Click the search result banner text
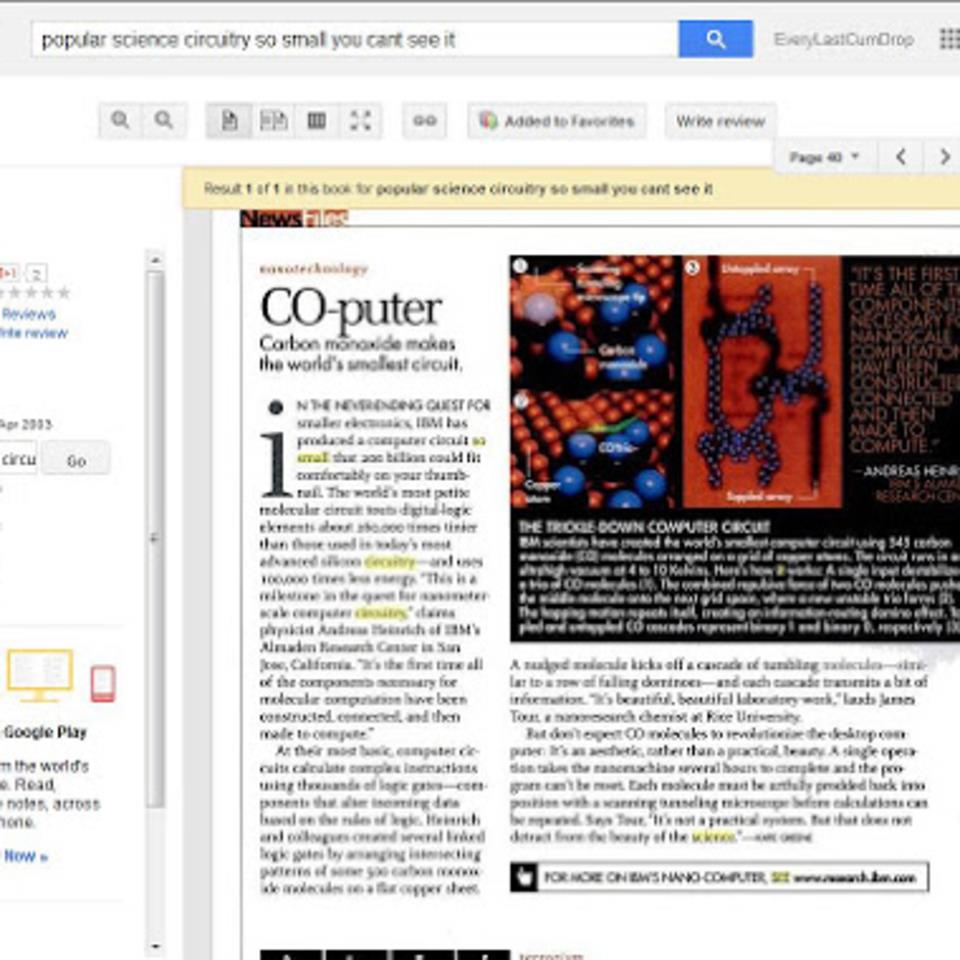 [458, 189]
